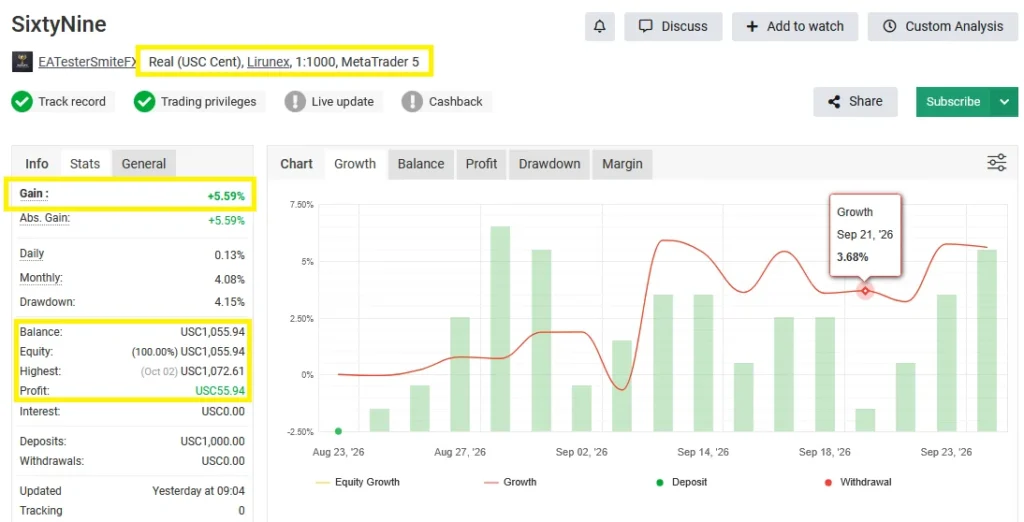
Task: Switch to the General tab
Action: tap(144, 164)
